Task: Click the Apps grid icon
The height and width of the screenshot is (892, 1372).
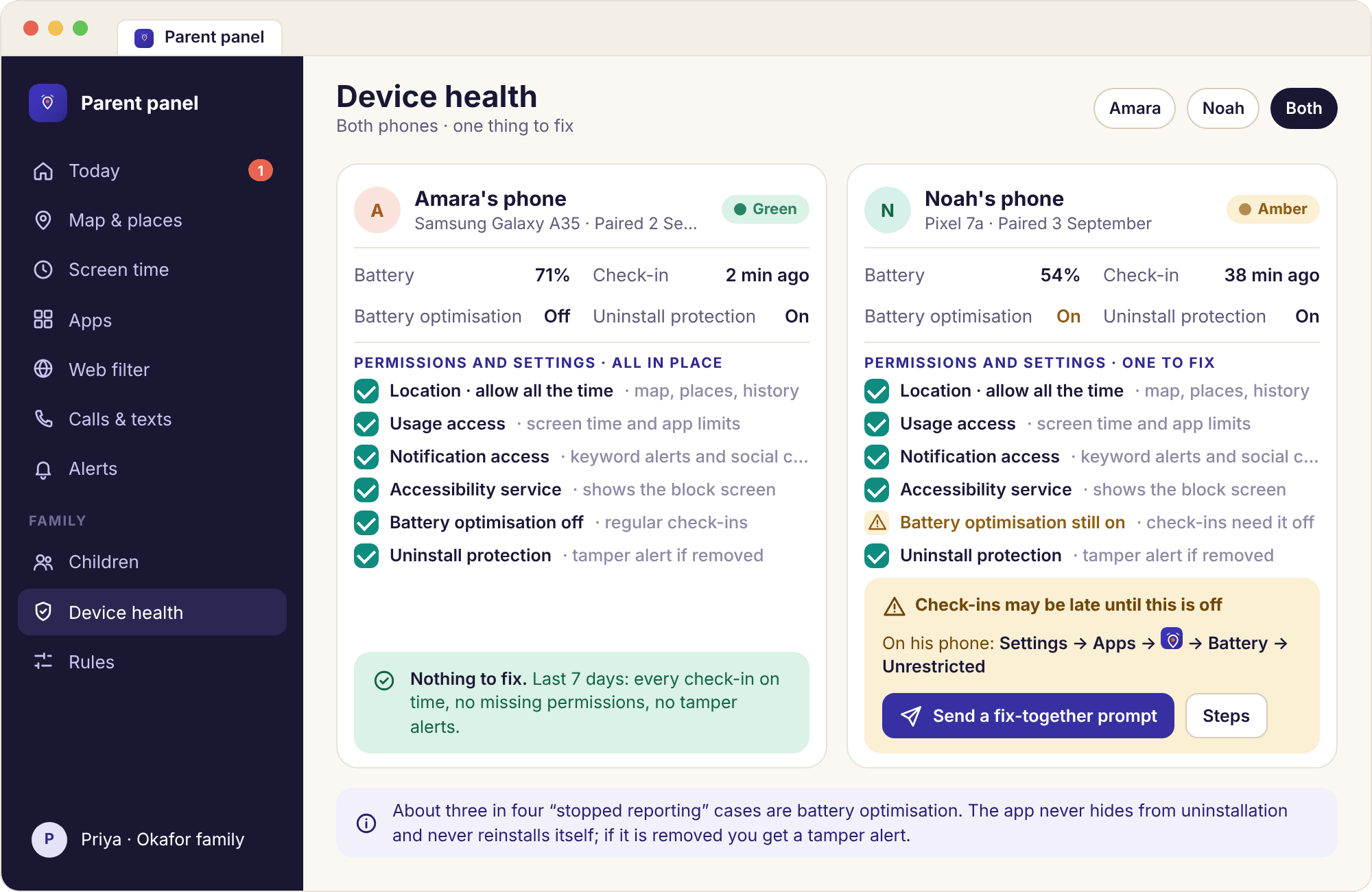Action: (43, 319)
